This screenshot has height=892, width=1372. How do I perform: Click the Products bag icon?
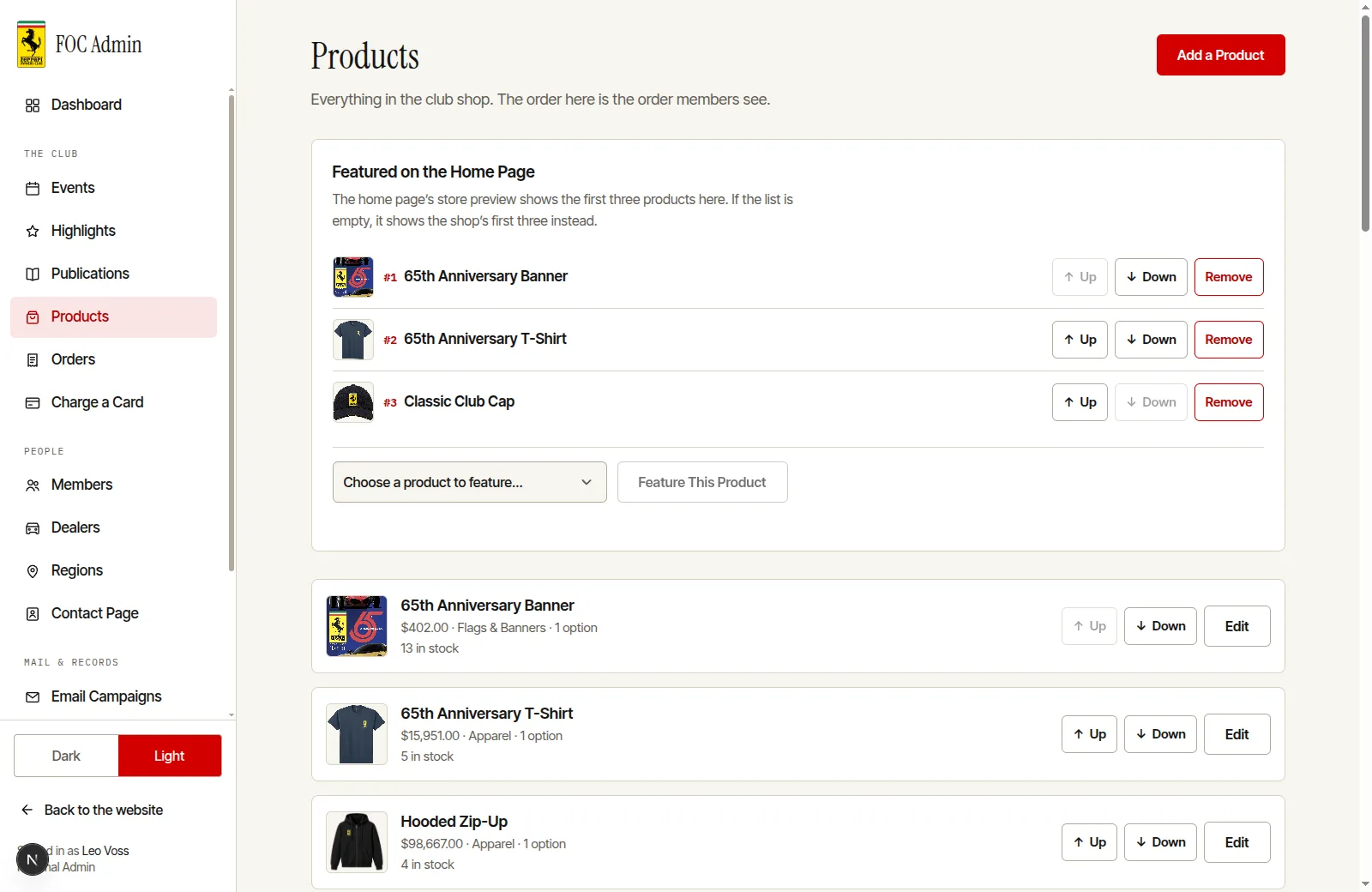33,317
